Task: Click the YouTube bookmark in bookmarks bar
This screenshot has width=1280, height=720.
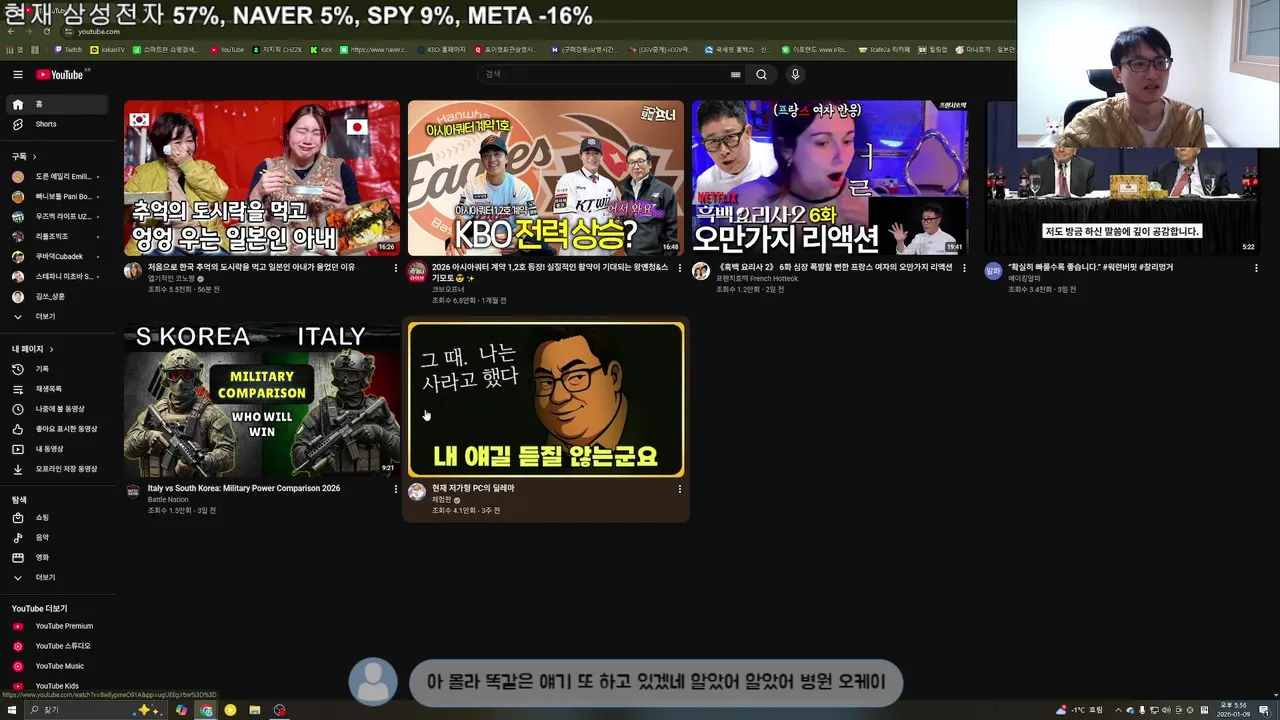Action: coord(227,49)
